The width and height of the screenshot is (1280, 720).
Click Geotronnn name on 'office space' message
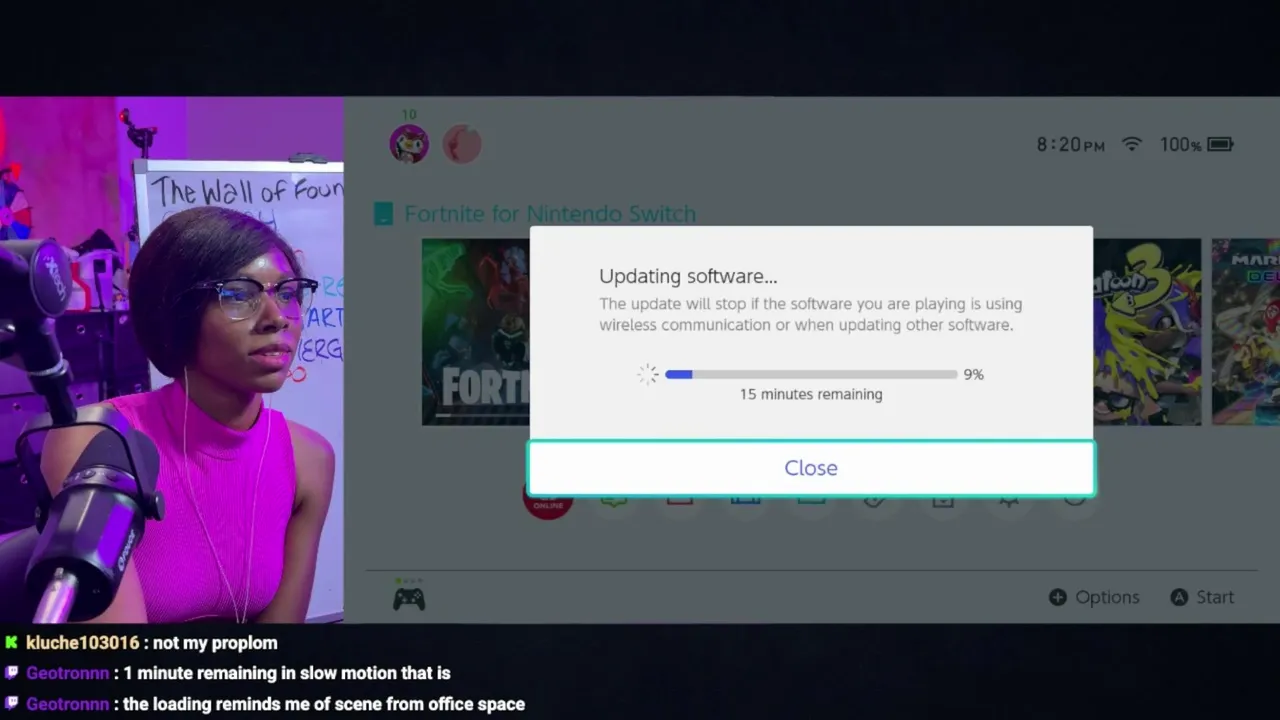coord(68,704)
